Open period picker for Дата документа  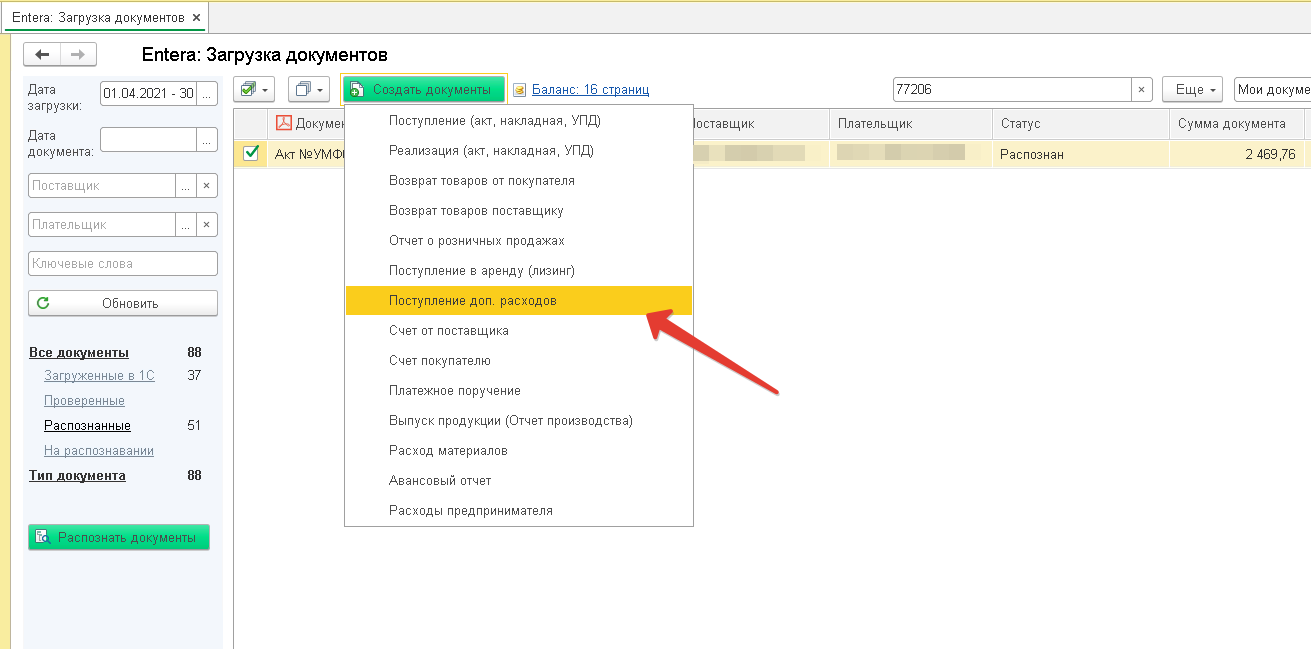pyautogui.click(x=207, y=140)
